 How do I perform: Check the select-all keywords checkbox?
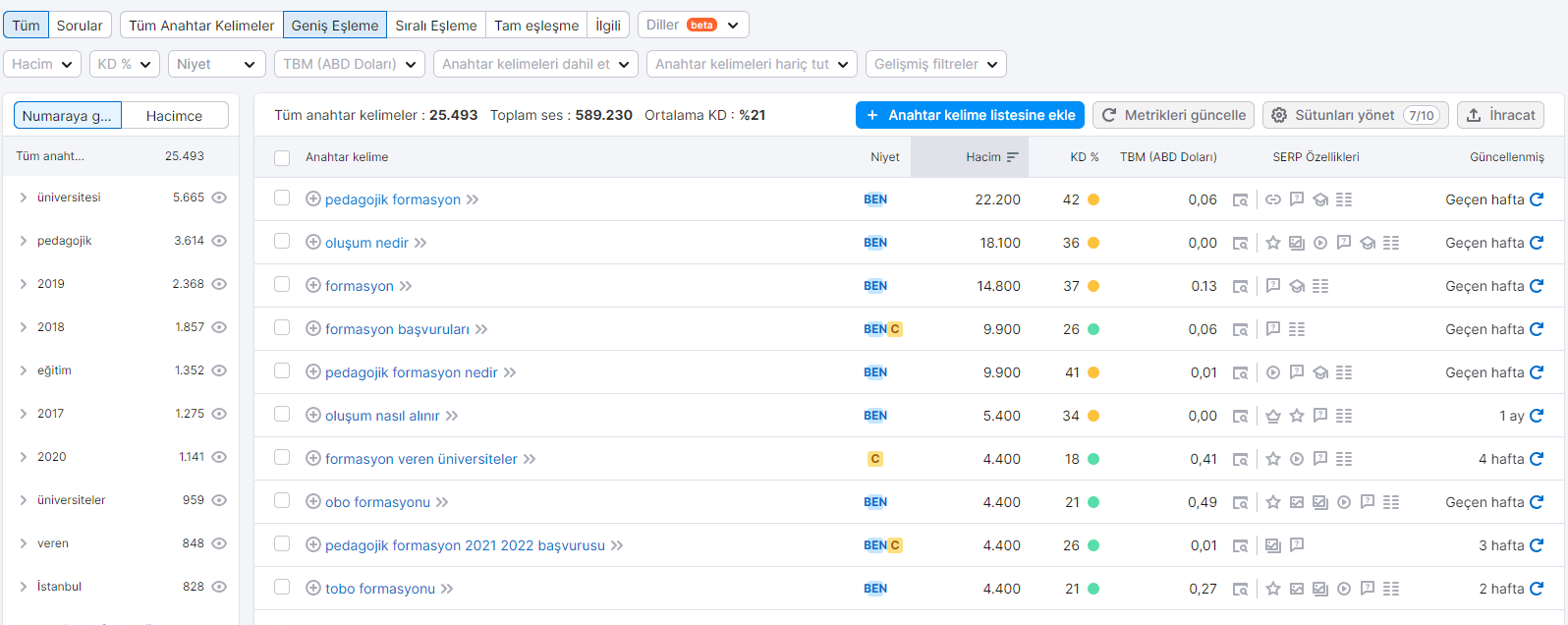pos(282,157)
